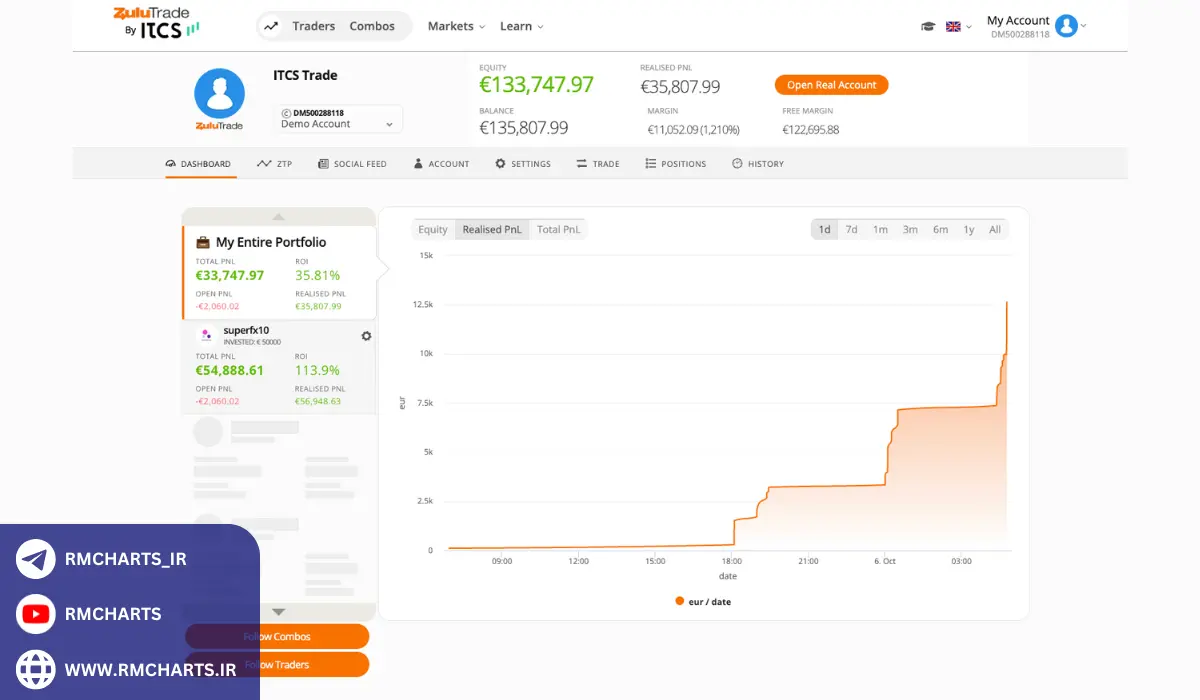
Task: Click the Open Real Account button
Action: click(831, 85)
